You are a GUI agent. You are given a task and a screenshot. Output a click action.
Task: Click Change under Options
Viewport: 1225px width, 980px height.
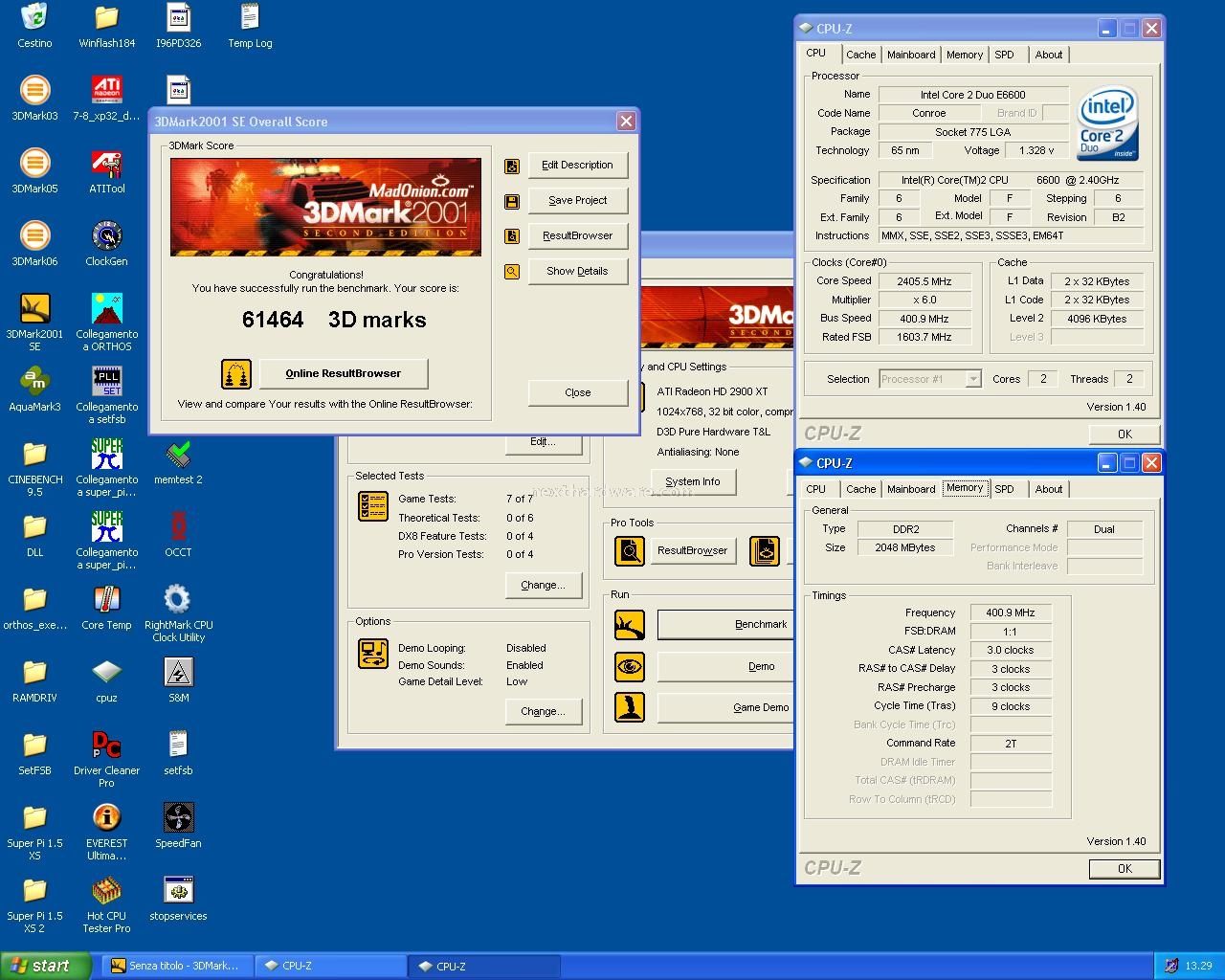click(543, 711)
